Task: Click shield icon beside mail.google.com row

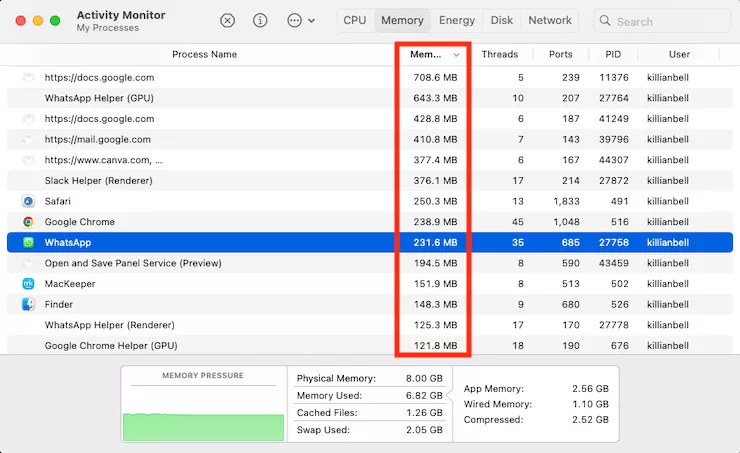Action: (x=28, y=139)
